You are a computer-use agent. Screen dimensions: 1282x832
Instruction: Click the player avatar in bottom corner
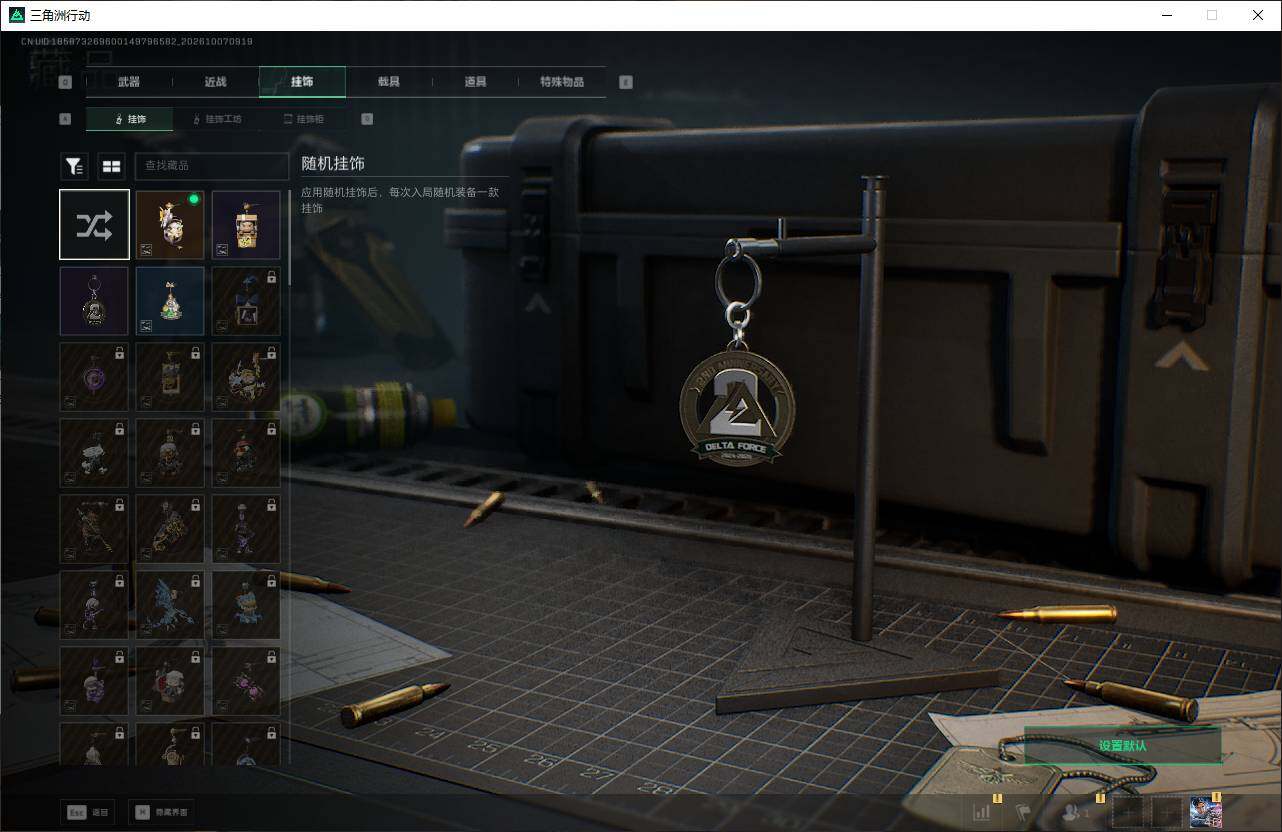pos(1206,813)
